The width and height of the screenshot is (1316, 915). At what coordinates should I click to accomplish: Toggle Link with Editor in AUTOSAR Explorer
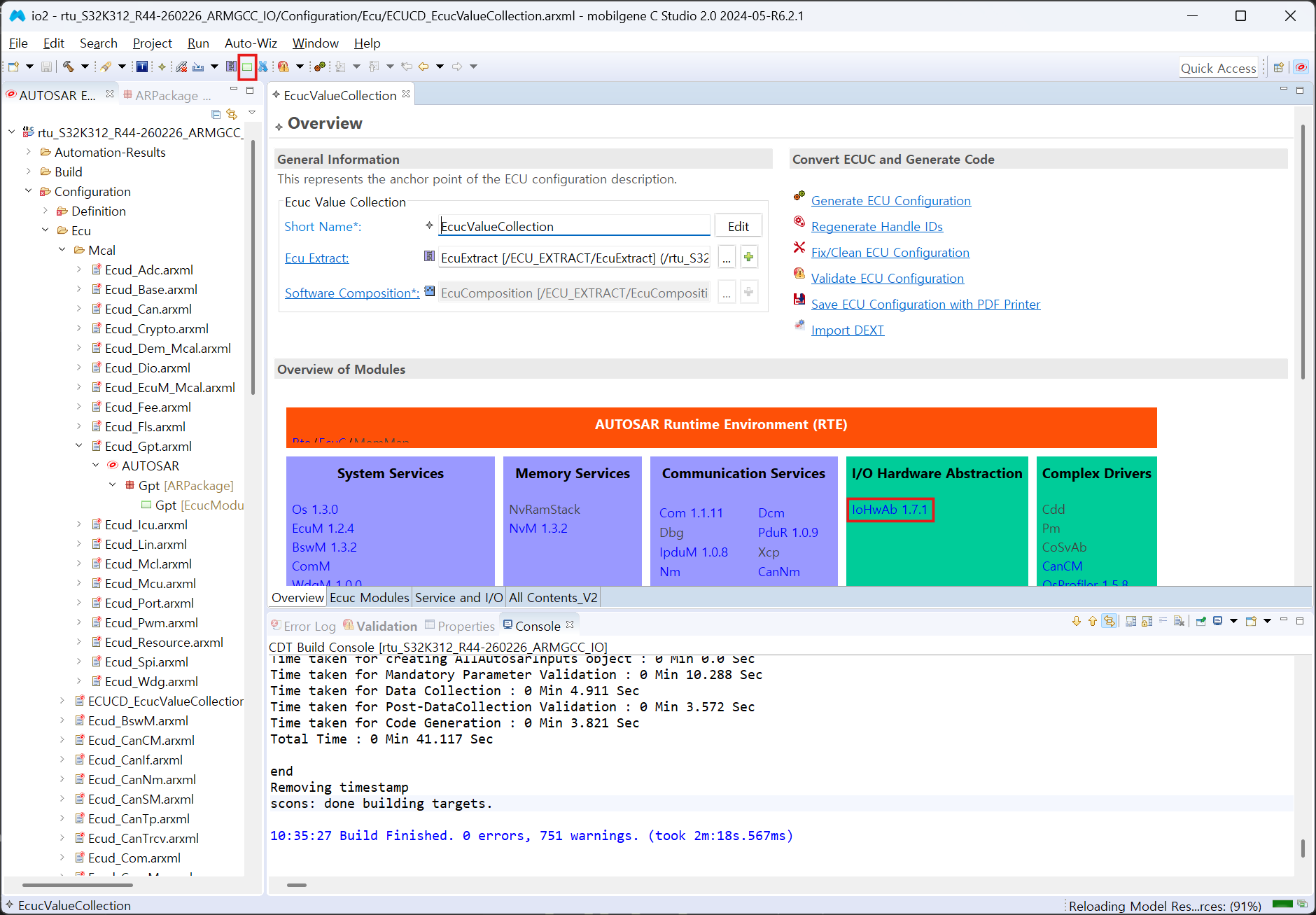(232, 114)
